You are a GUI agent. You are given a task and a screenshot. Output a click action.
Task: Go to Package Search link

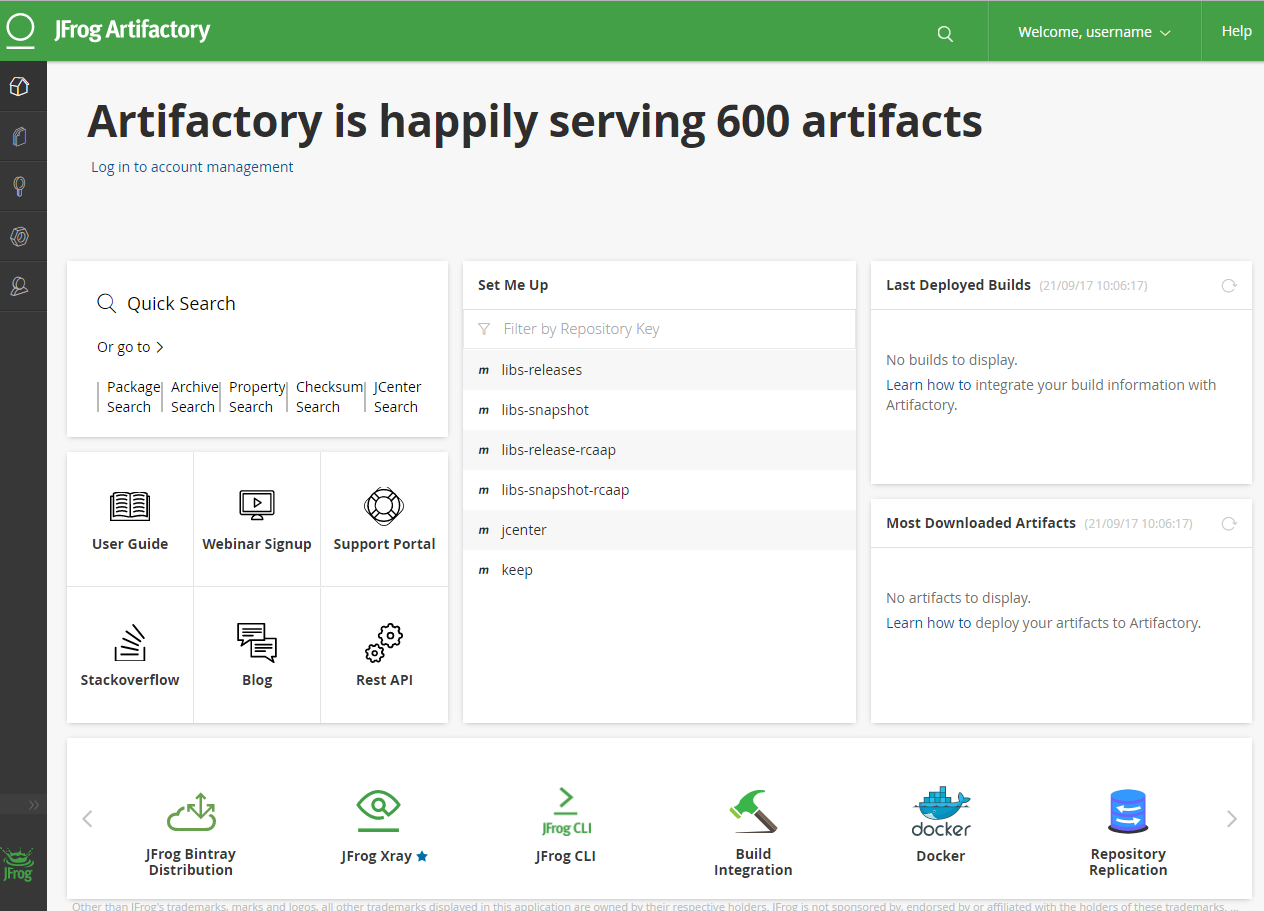(130, 397)
